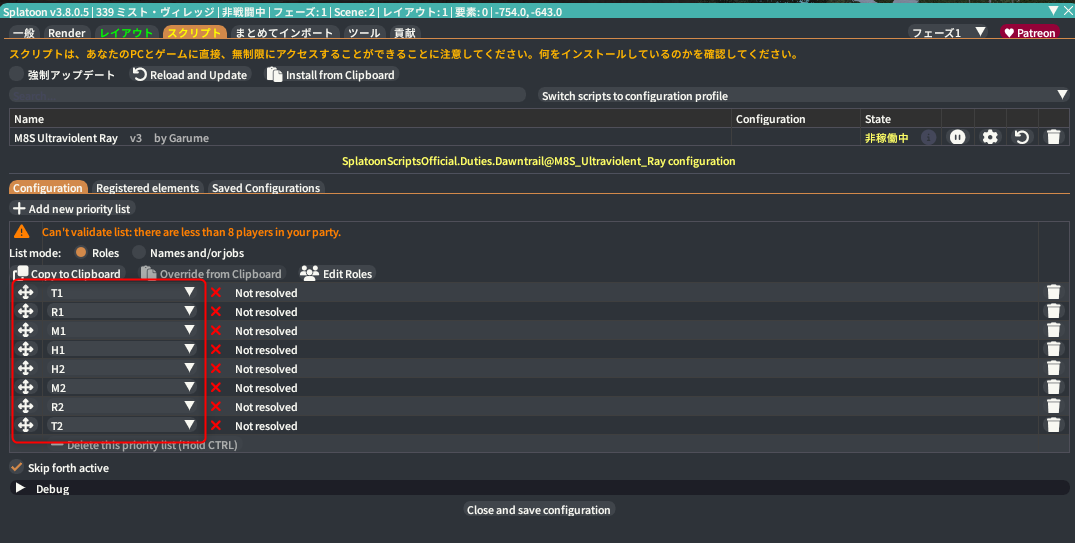Open the 貢献 tab

tap(404, 32)
